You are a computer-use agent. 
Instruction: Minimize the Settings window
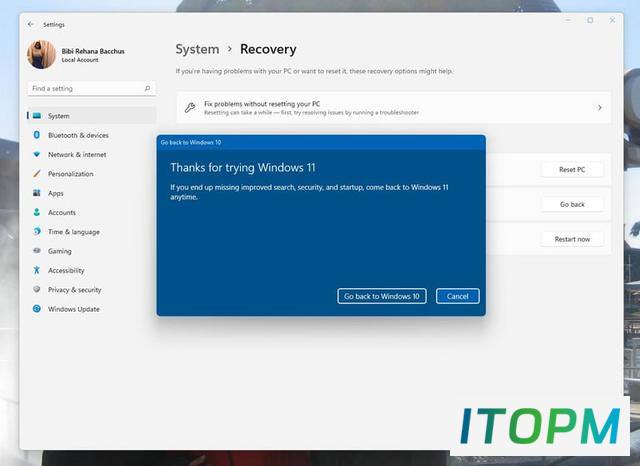(568, 20)
